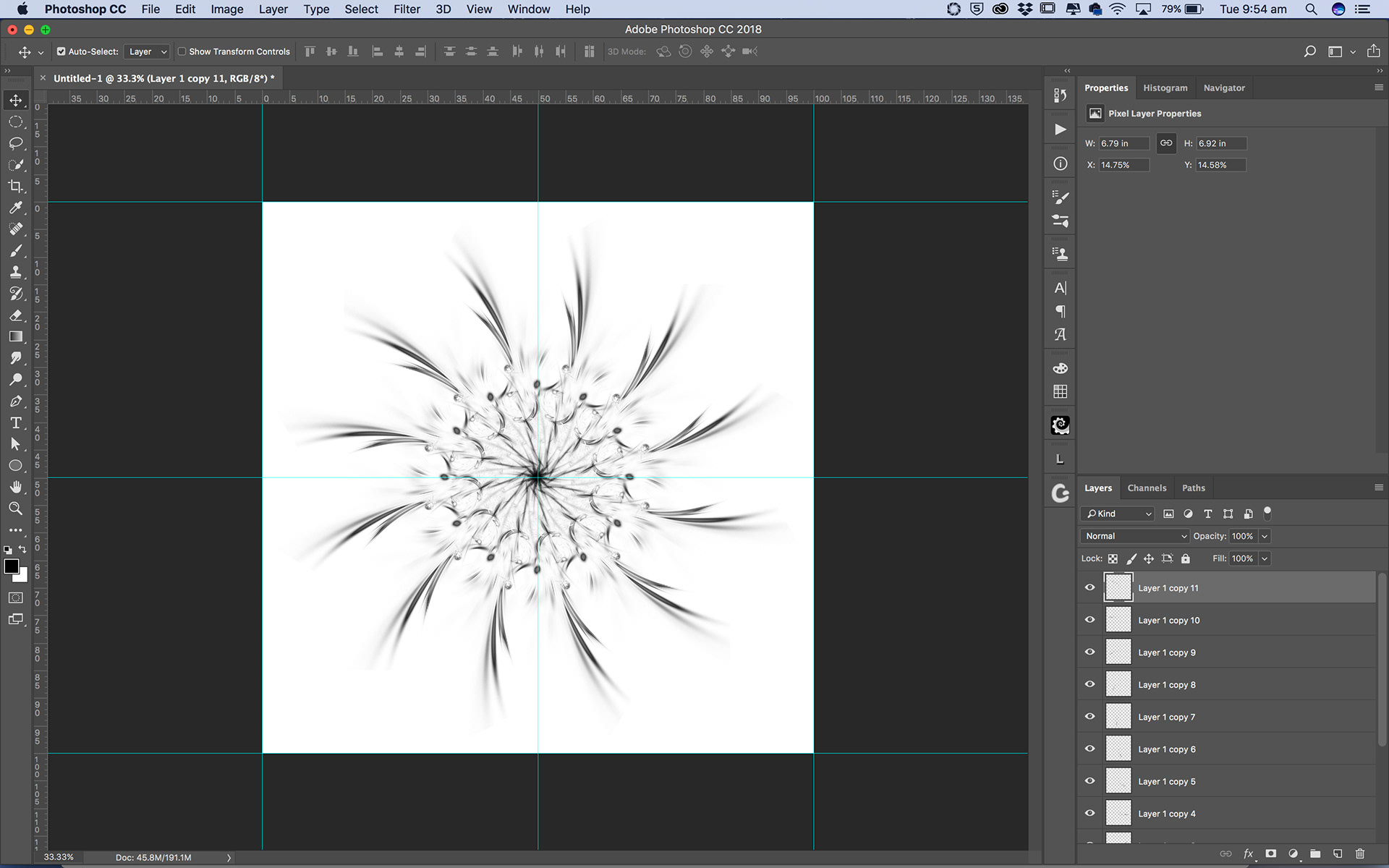Switch to the Channels tab

point(1147,488)
